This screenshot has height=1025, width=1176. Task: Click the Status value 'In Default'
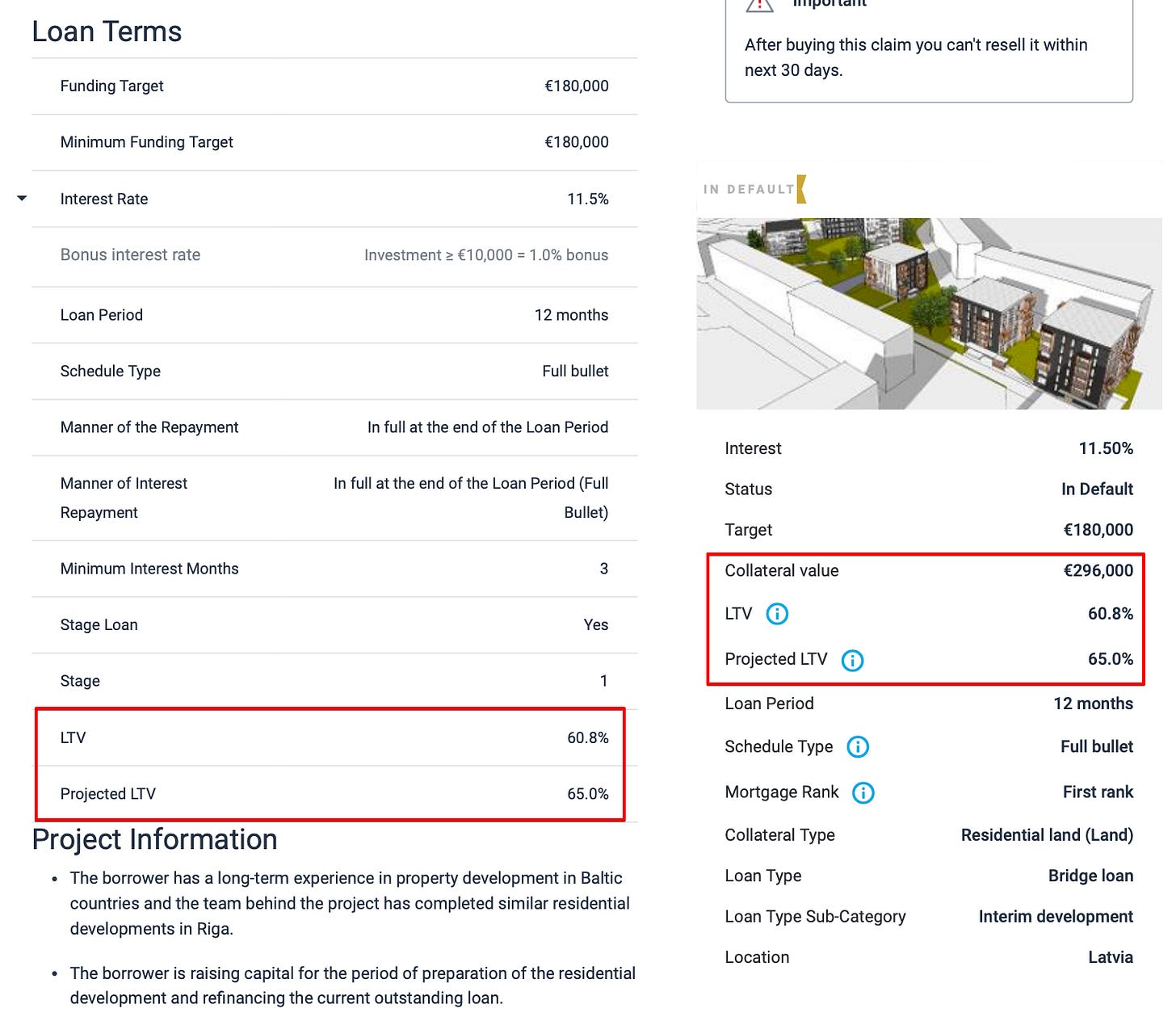(x=1097, y=489)
